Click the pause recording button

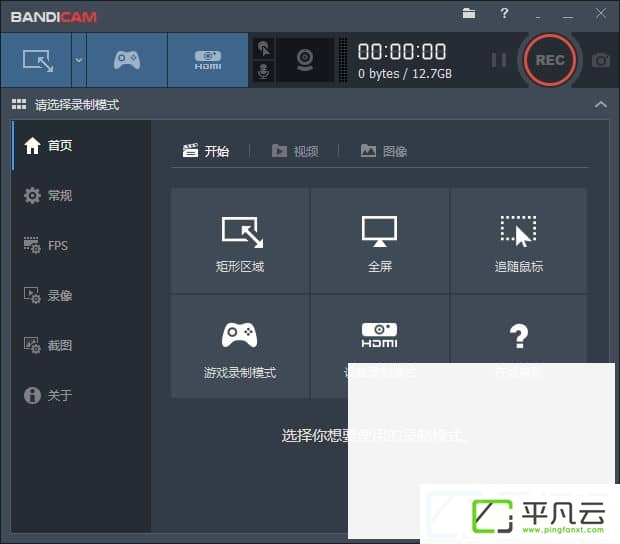click(499, 60)
